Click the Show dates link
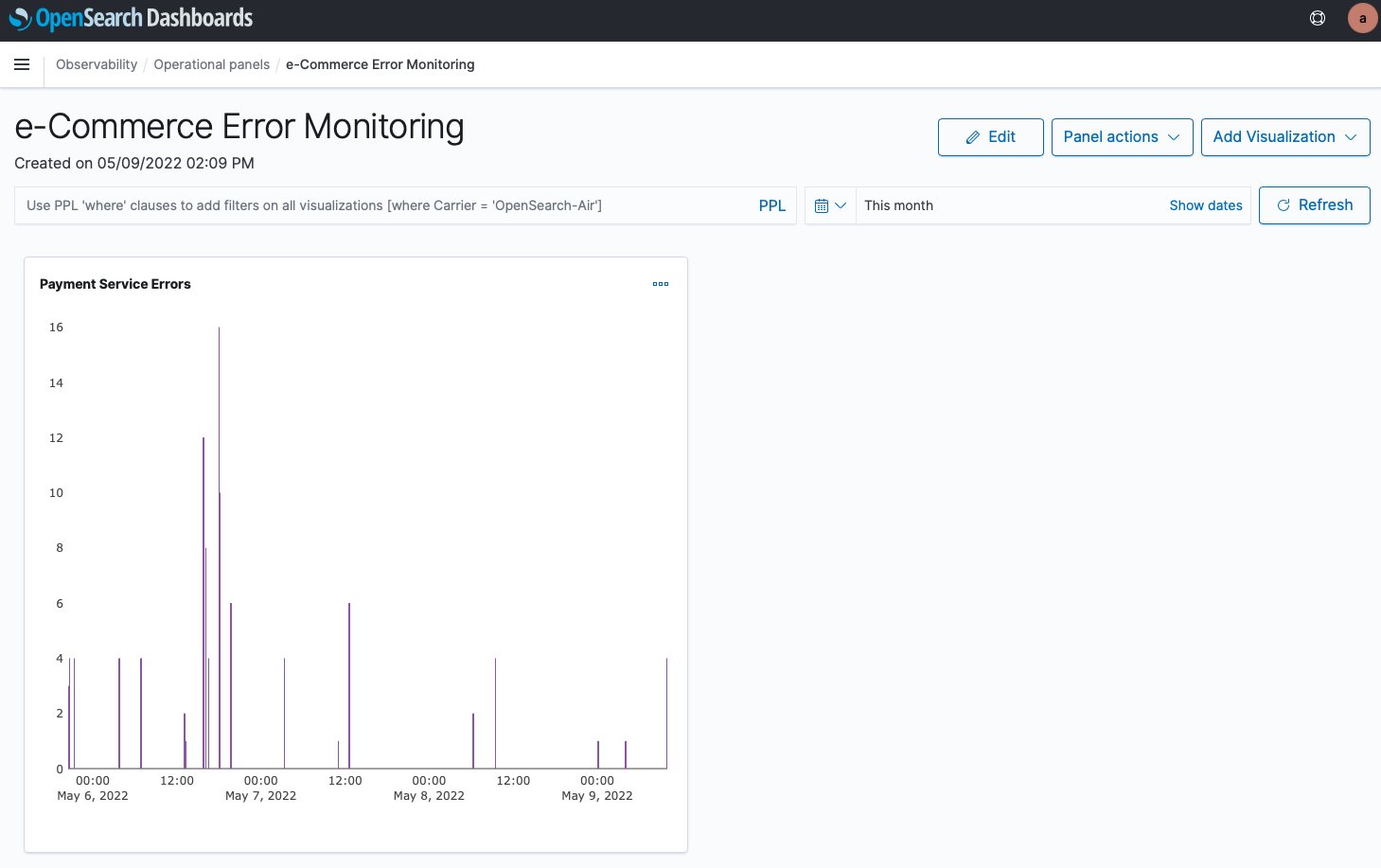The width and height of the screenshot is (1381, 868). (x=1205, y=205)
